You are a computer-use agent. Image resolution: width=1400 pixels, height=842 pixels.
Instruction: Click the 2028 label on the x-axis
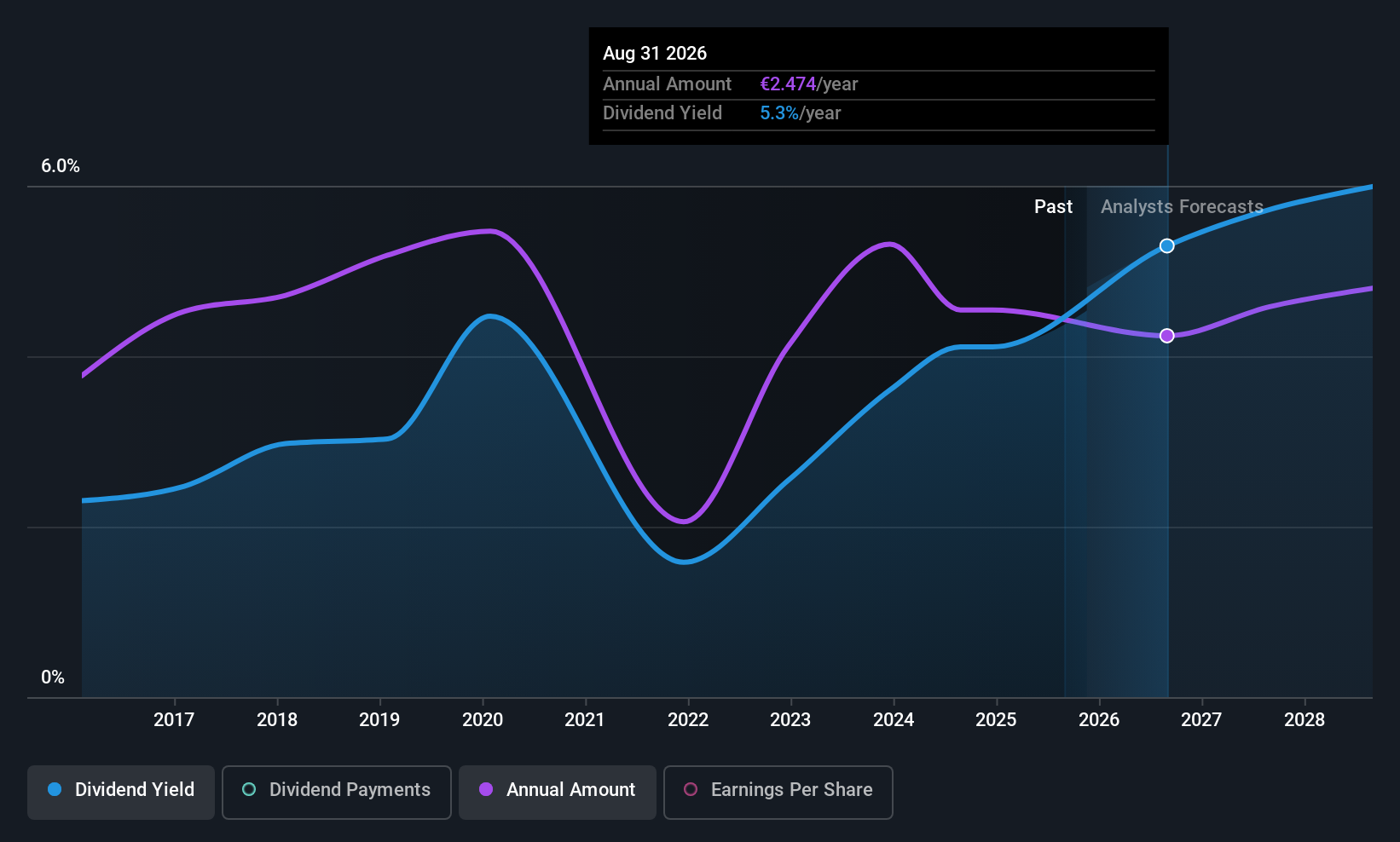pos(1305,720)
